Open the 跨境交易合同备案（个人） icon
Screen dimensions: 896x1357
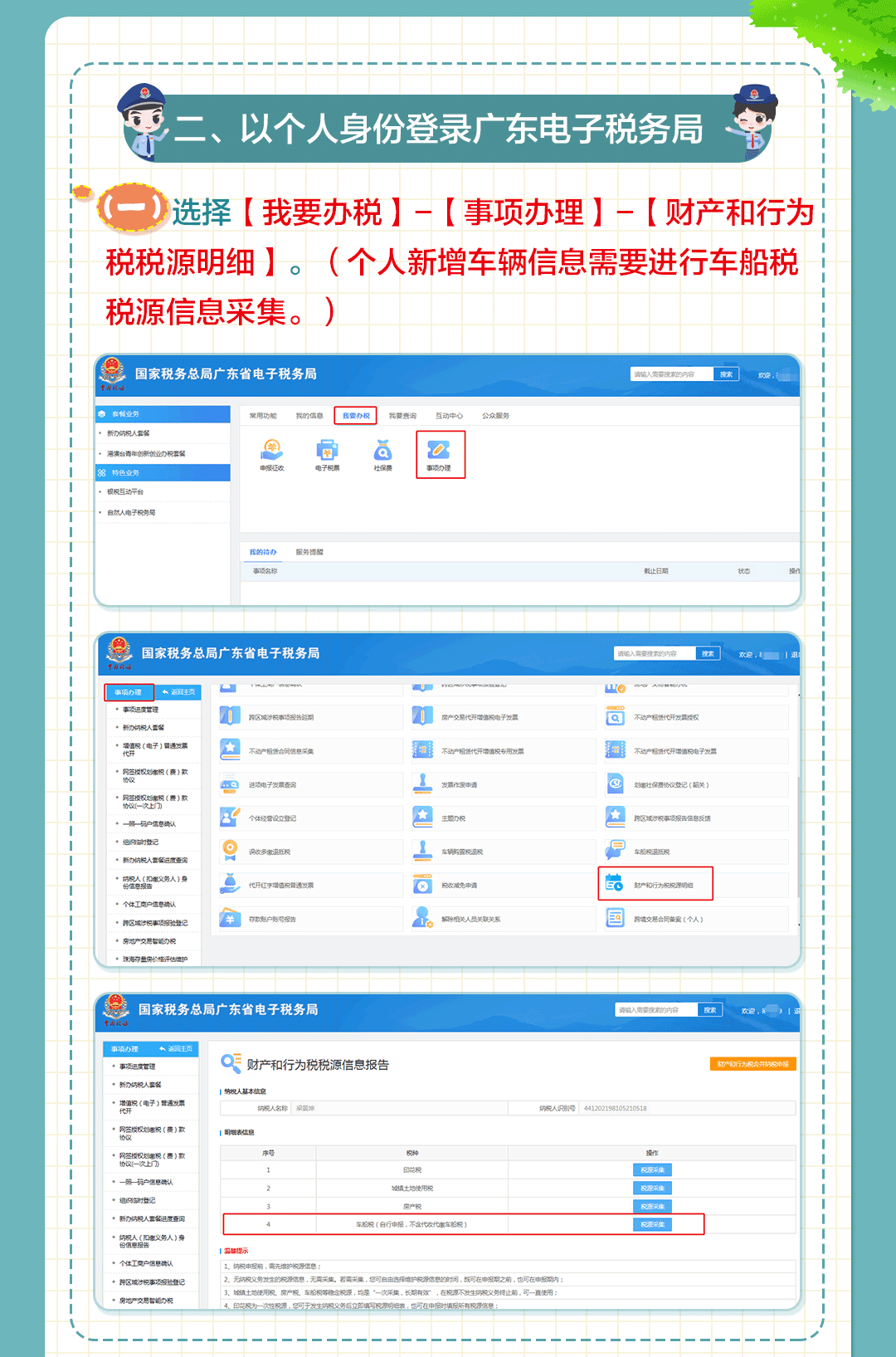[x=615, y=919]
